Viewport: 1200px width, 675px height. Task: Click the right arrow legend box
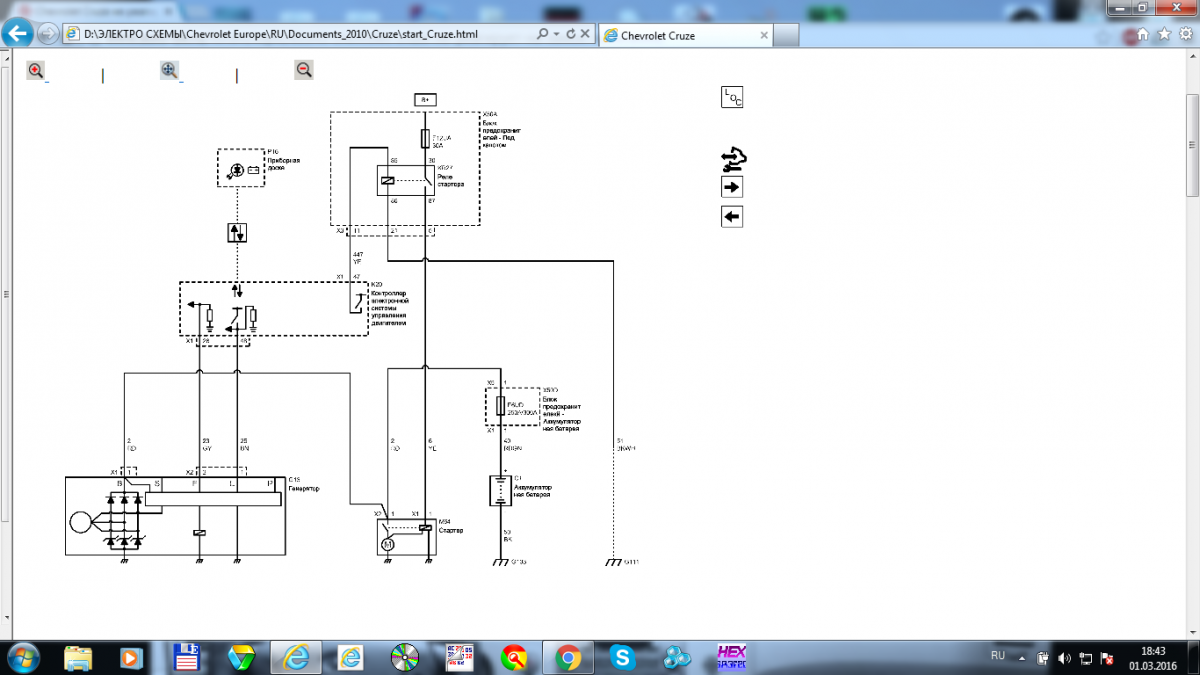732,187
